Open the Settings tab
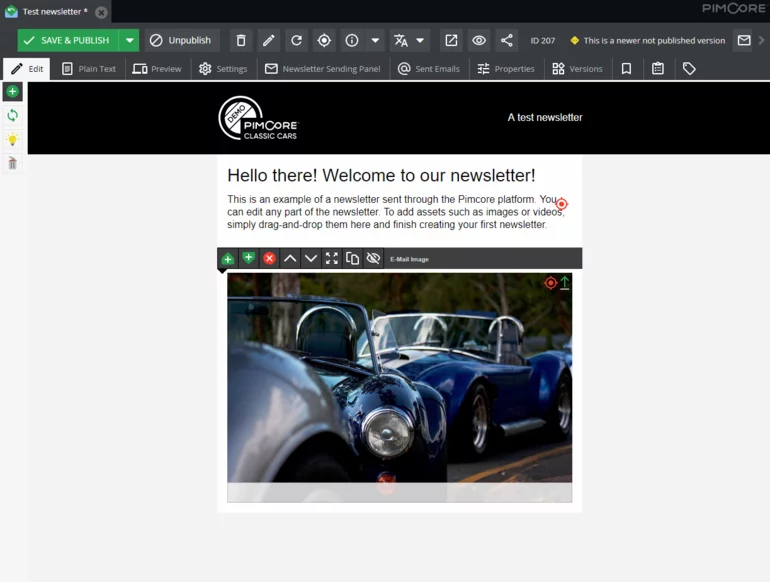Screen dimensions: 770x582 [x=223, y=69]
